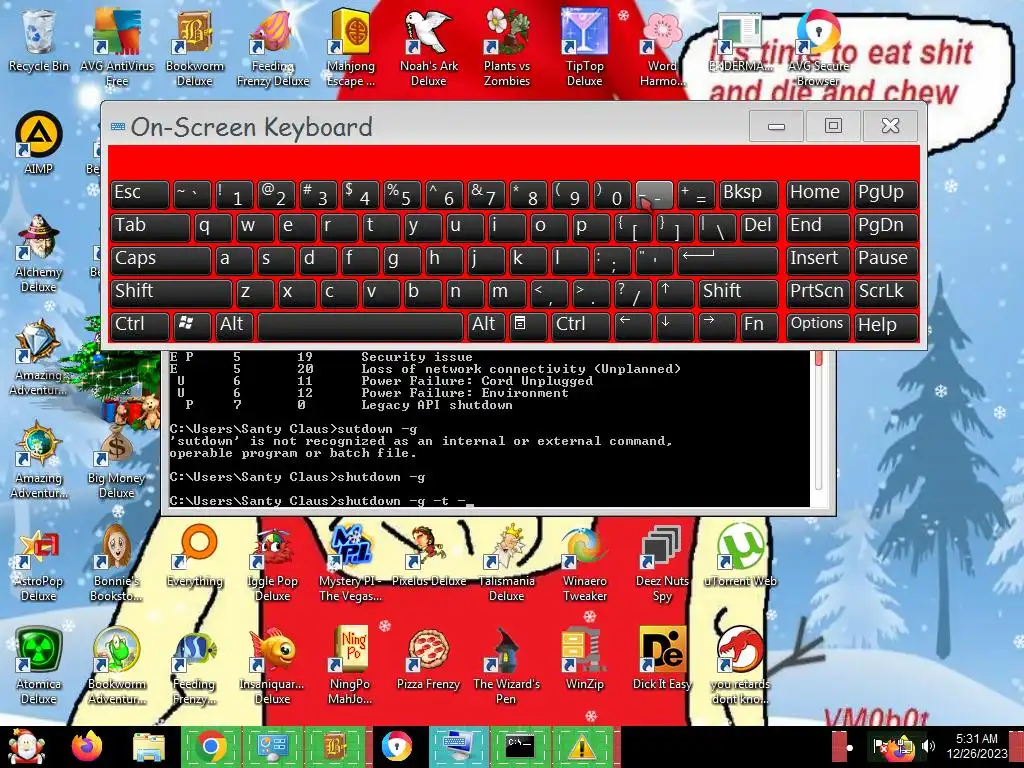Open Firefox from the taskbar
Viewport: 1024px width, 768px height.
coord(87,747)
